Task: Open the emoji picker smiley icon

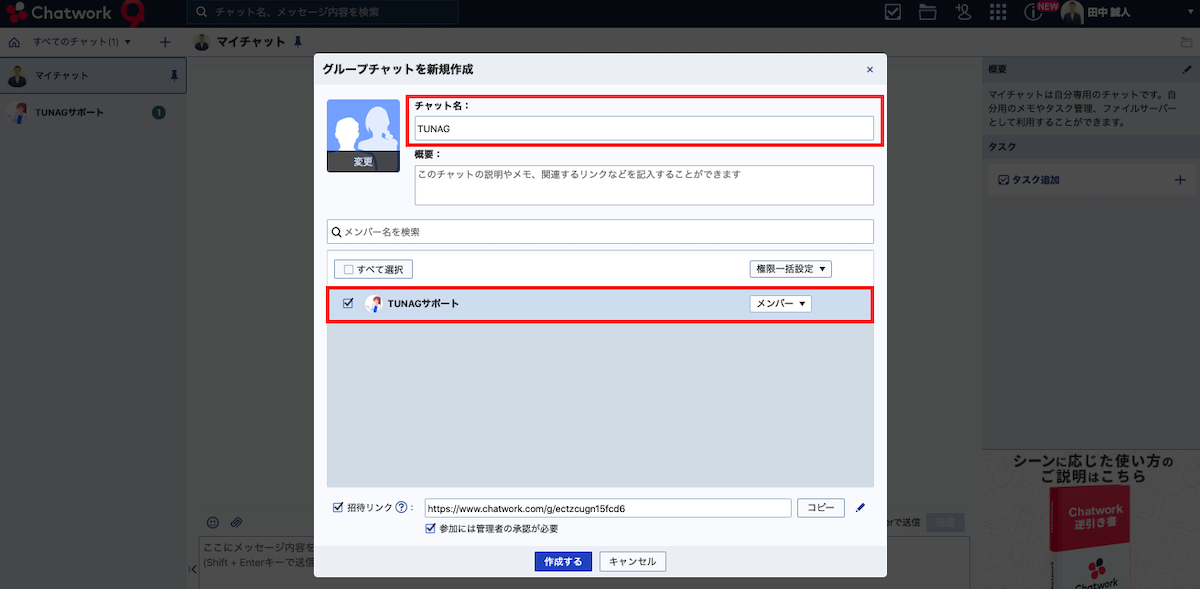Action: (212, 522)
